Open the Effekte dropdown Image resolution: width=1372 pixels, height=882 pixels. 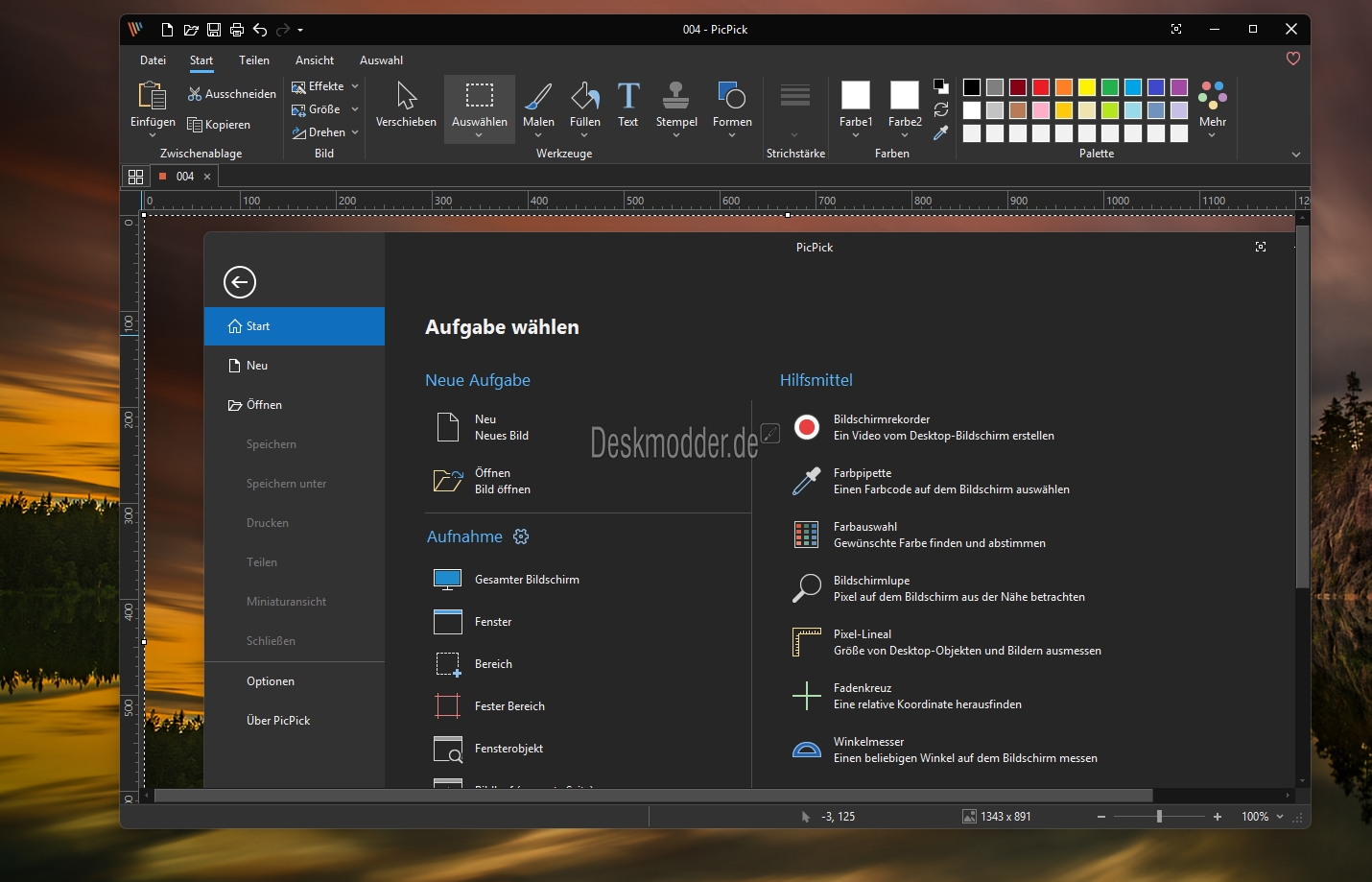325,86
